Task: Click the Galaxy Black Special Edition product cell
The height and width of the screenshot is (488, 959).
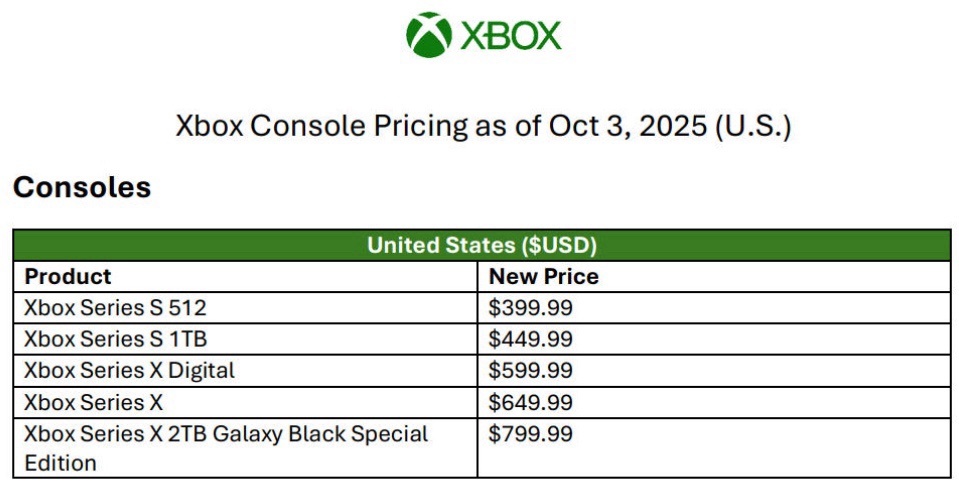Action: (245, 448)
